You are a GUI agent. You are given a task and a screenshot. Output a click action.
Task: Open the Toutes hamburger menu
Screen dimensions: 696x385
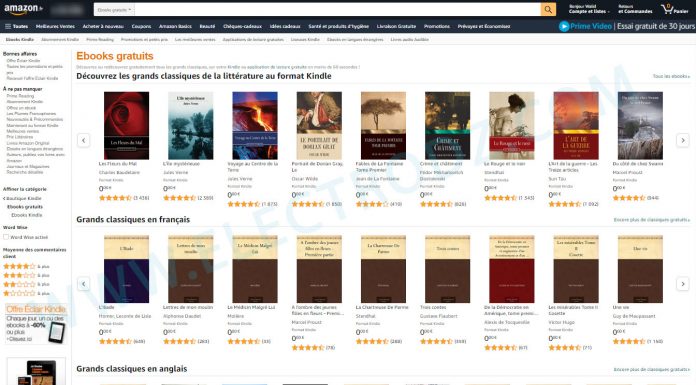click(x=16, y=26)
